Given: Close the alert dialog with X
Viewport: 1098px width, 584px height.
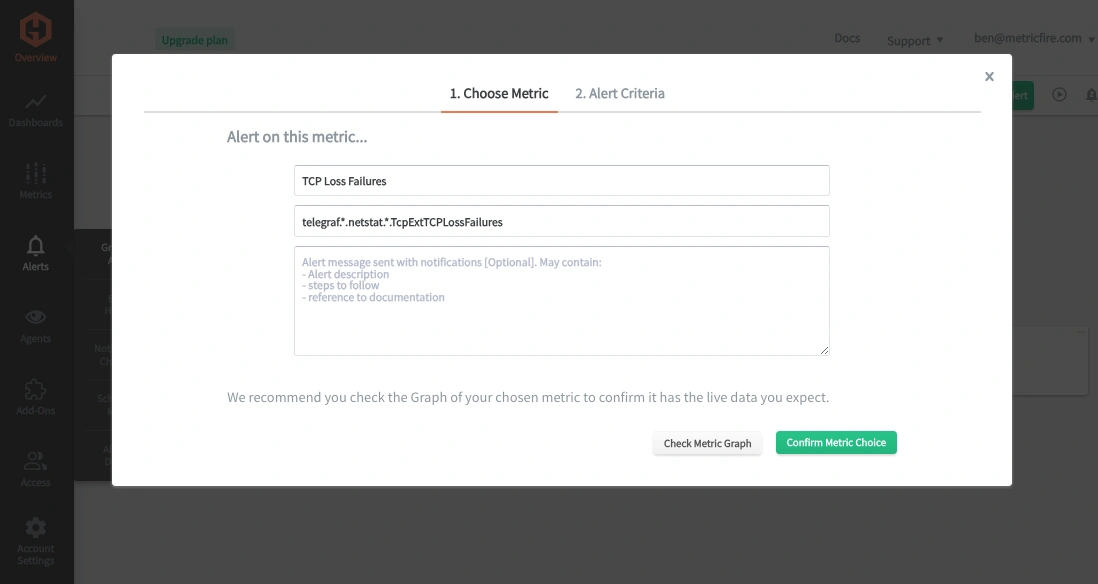Looking at the screenshot, I should click(x=989, y=76).
